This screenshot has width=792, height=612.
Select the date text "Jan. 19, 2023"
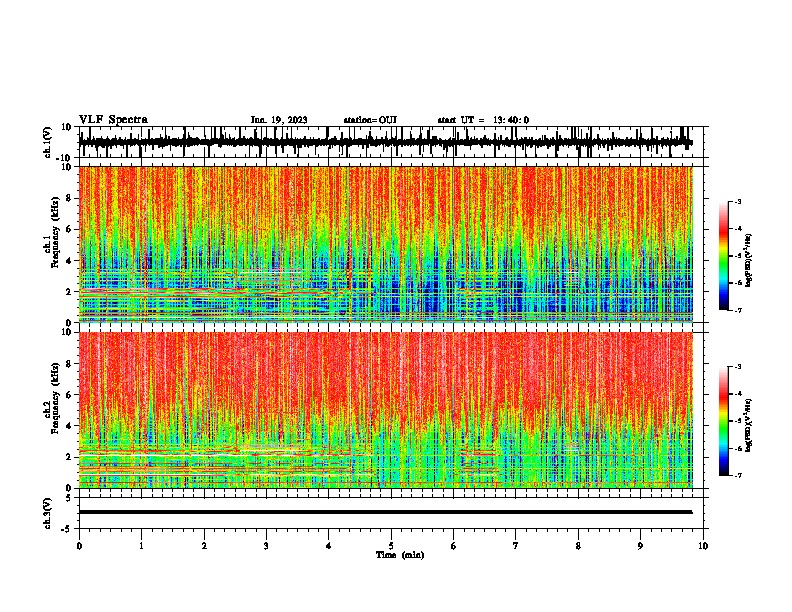click(279, 120)
